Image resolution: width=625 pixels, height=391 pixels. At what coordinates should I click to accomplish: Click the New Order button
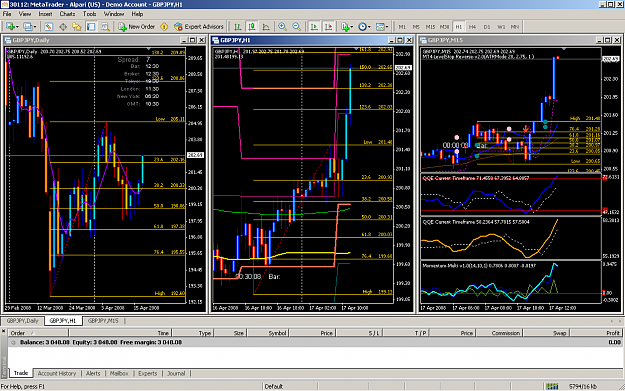tap(136, 27)
